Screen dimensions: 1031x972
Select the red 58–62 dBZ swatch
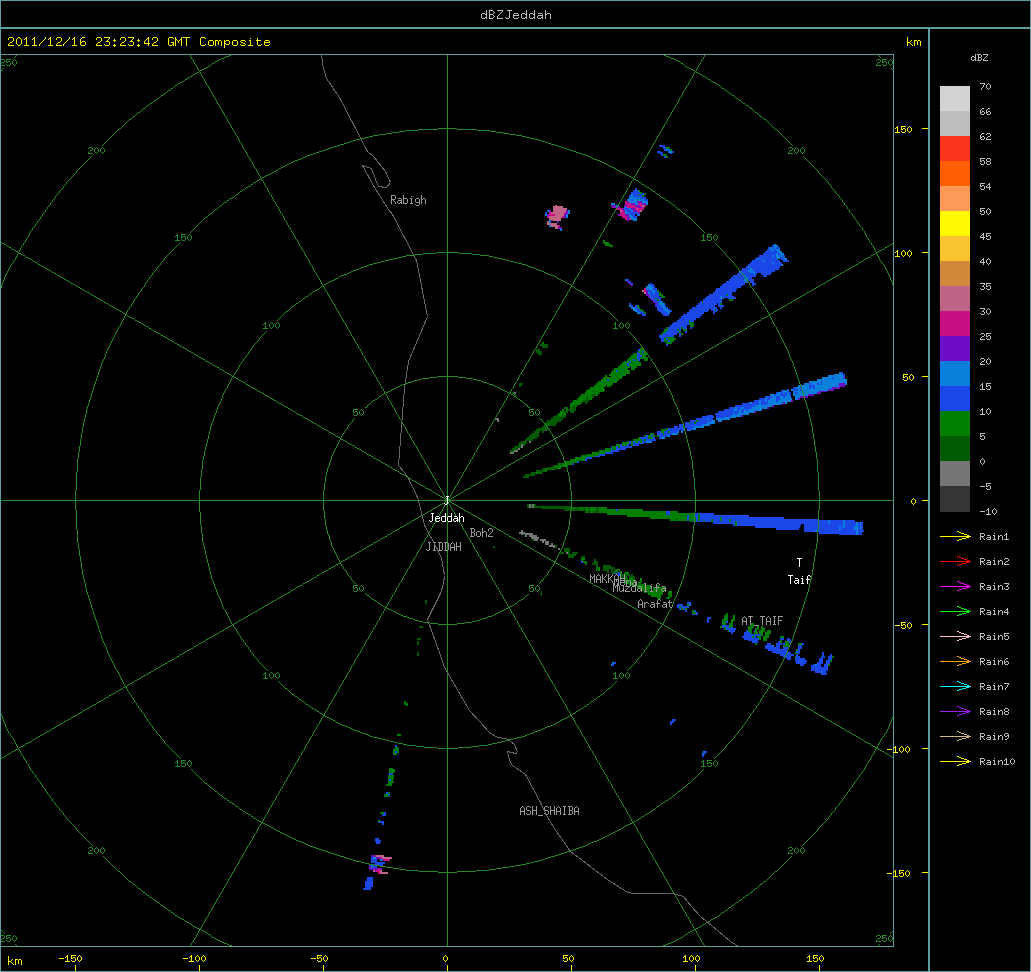pyautogui.click(x=955, y=149)
